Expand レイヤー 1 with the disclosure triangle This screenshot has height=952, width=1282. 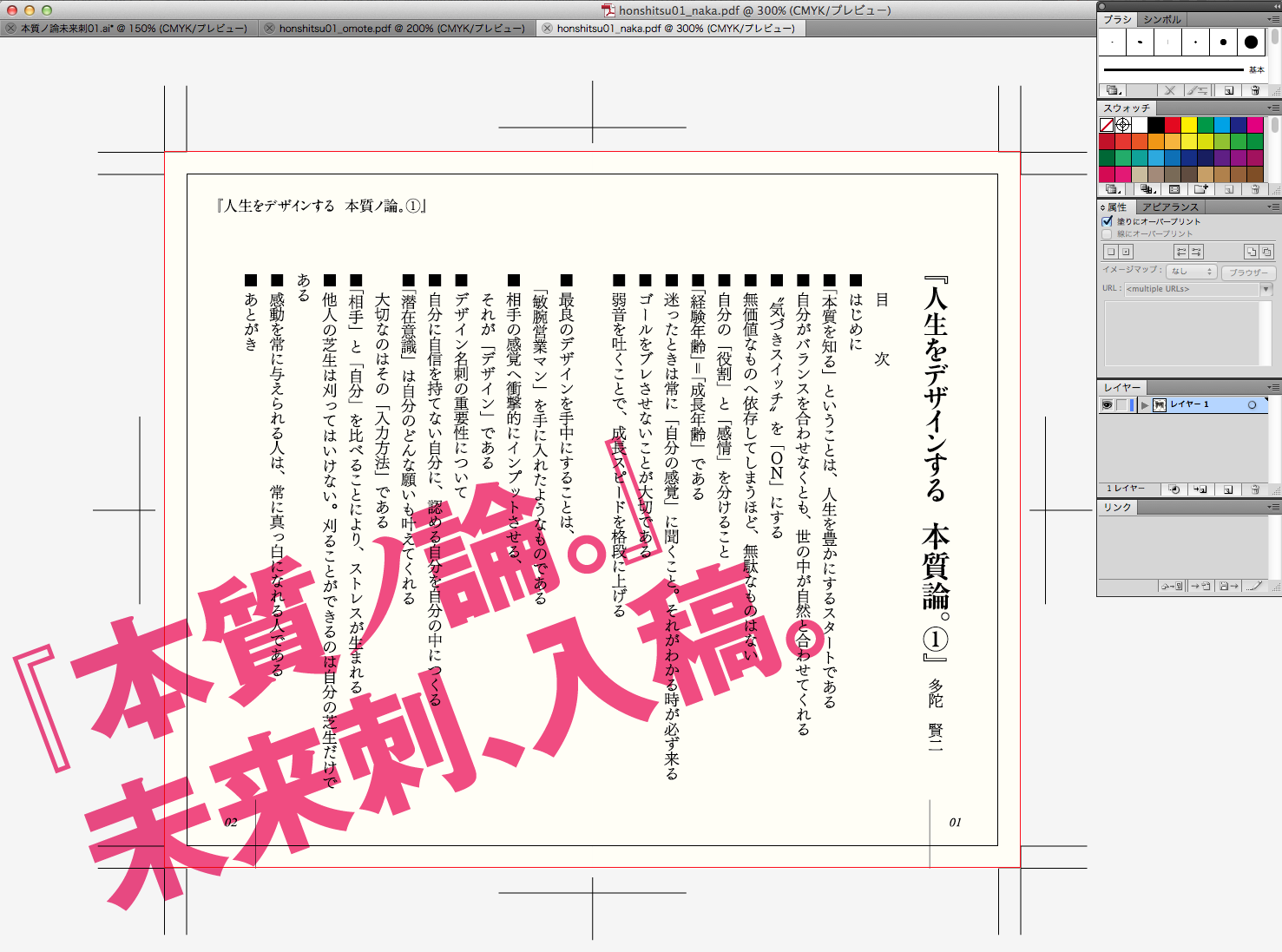(x=1145, y=405)
